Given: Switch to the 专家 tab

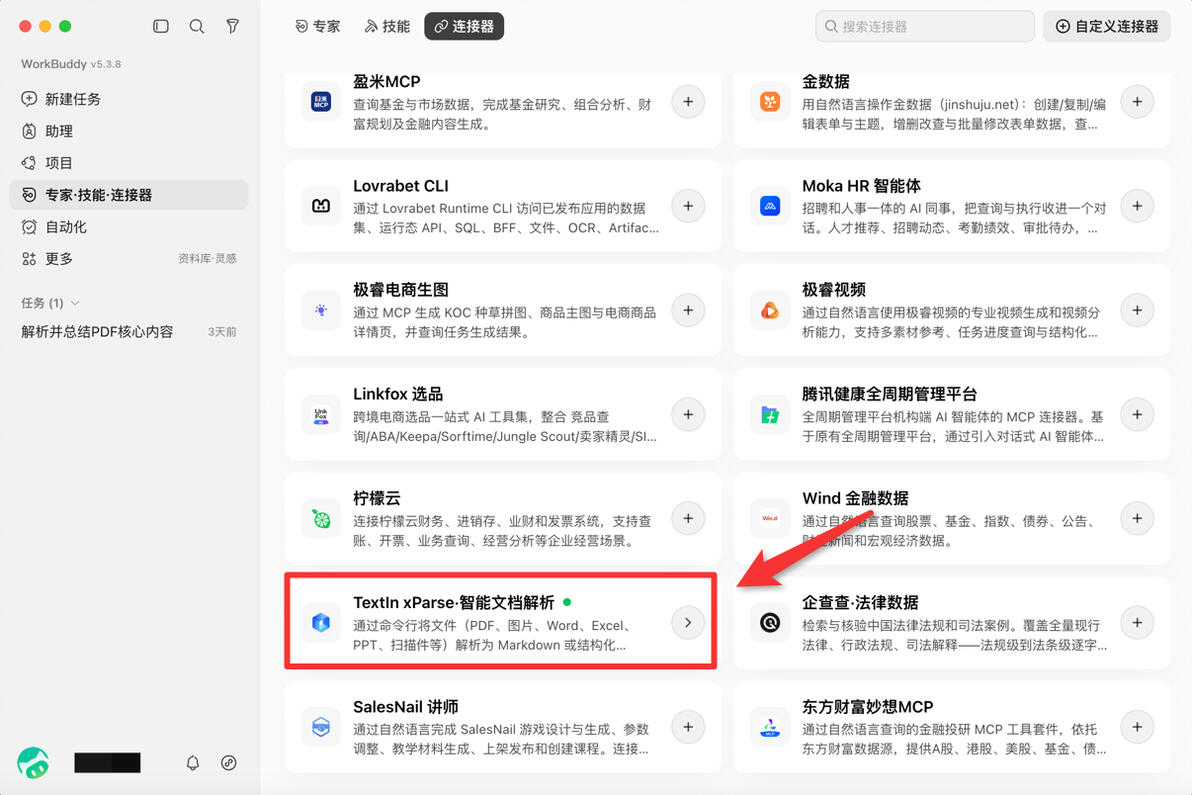Looking at the screenshot, I should (318, 26).
